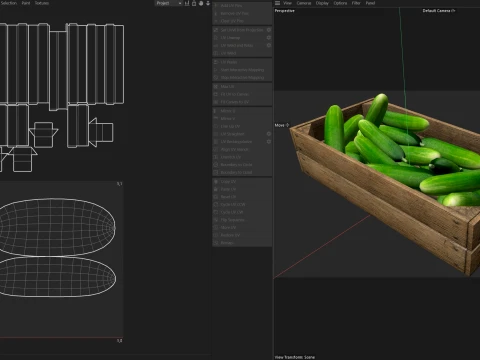Start Interactive Mapping

(242, 70)
